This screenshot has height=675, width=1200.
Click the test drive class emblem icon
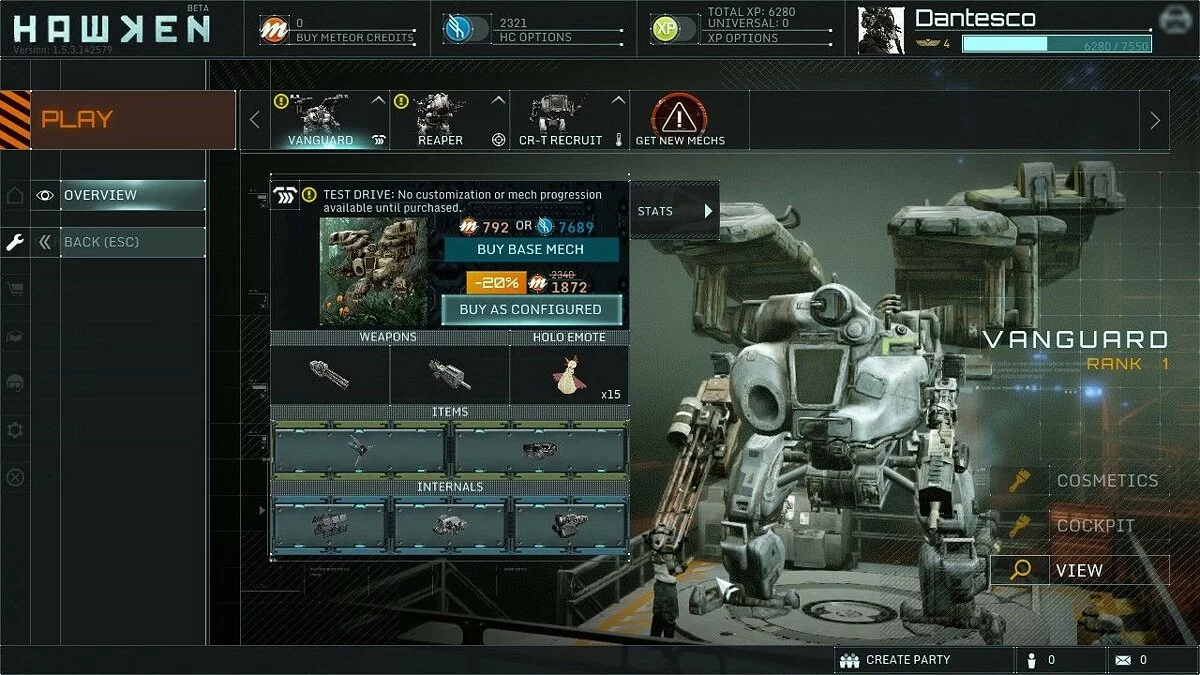coord(284,195)
